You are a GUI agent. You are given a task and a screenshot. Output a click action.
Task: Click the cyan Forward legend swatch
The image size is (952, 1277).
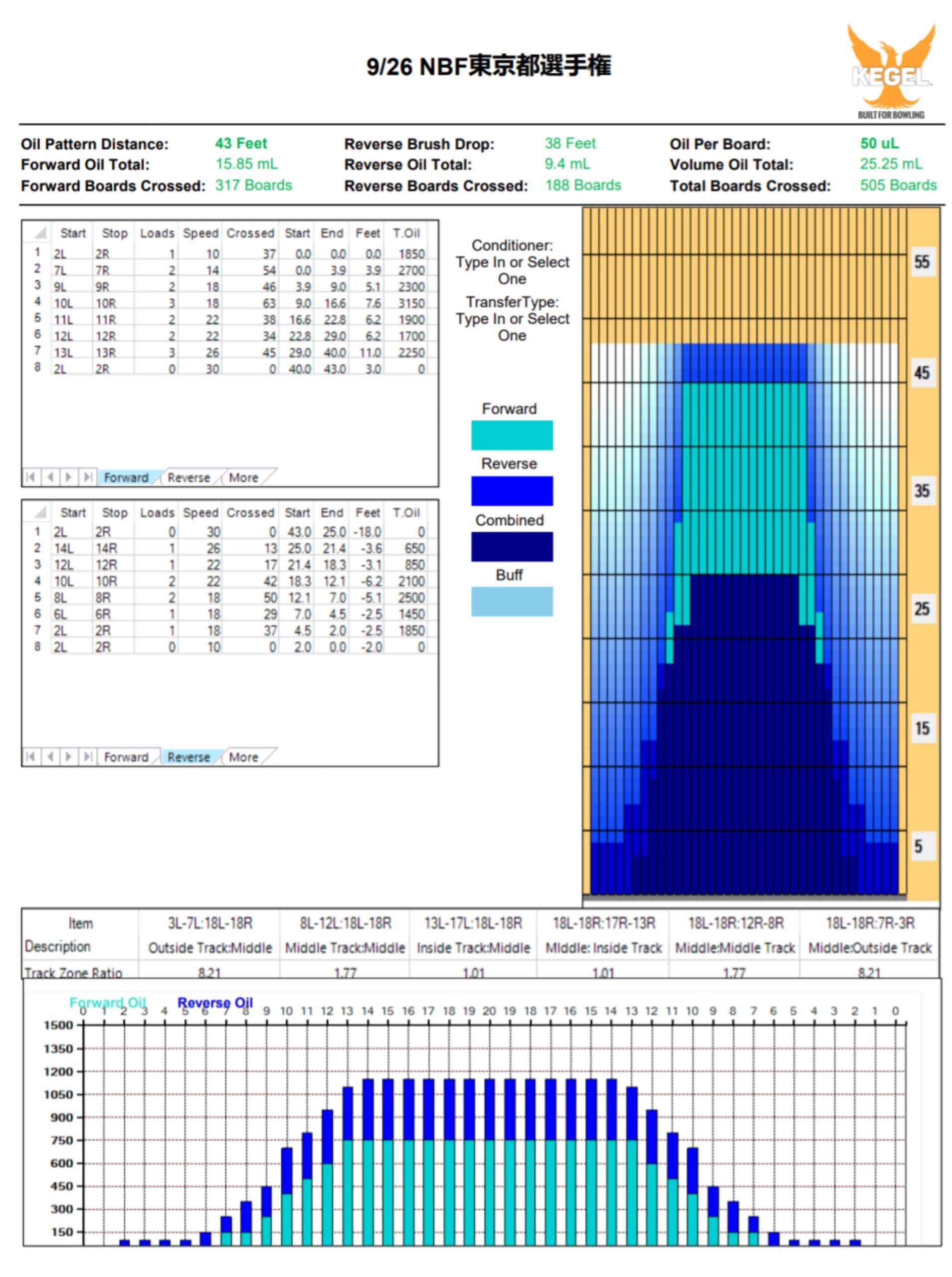coord(512,435)
